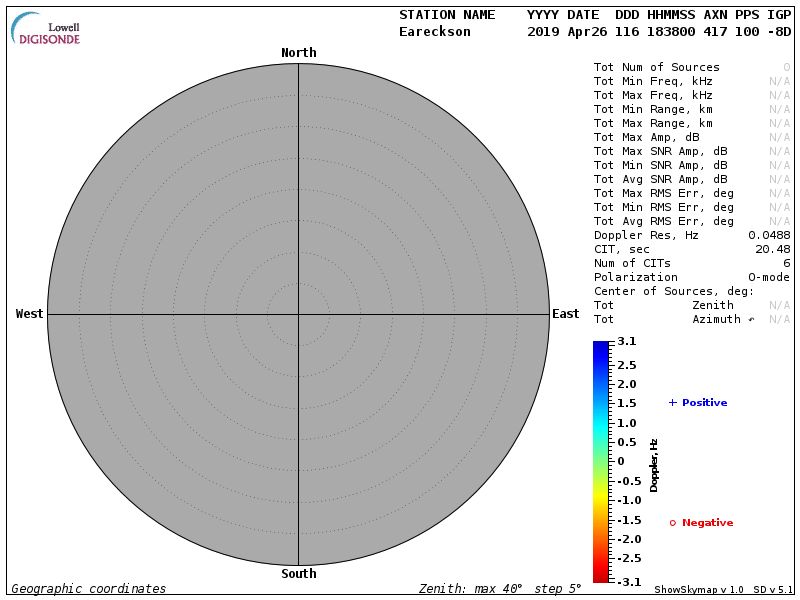Click the Geographic coordinates label
800x600 pixels.
[x=89, y=589]
